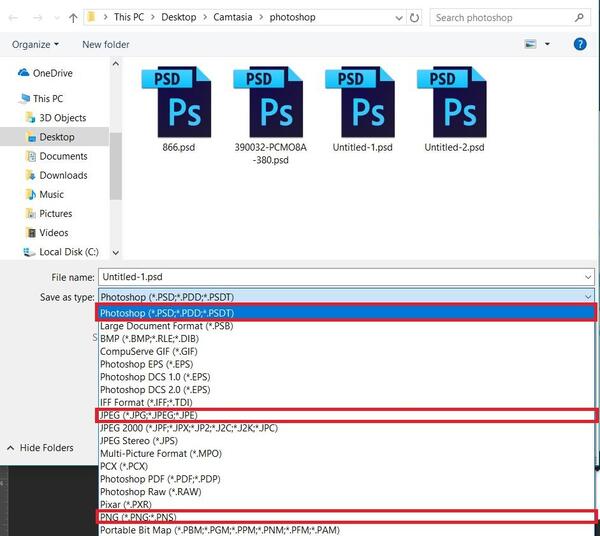Choose Photoshop Raw format

tap(346, 492)
